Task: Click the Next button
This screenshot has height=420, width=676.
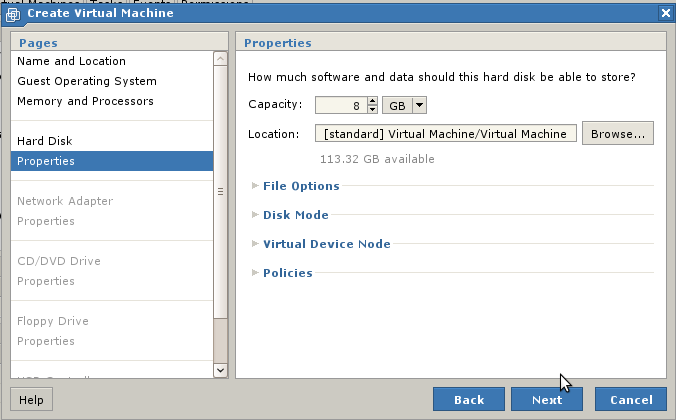Action: 547,399
